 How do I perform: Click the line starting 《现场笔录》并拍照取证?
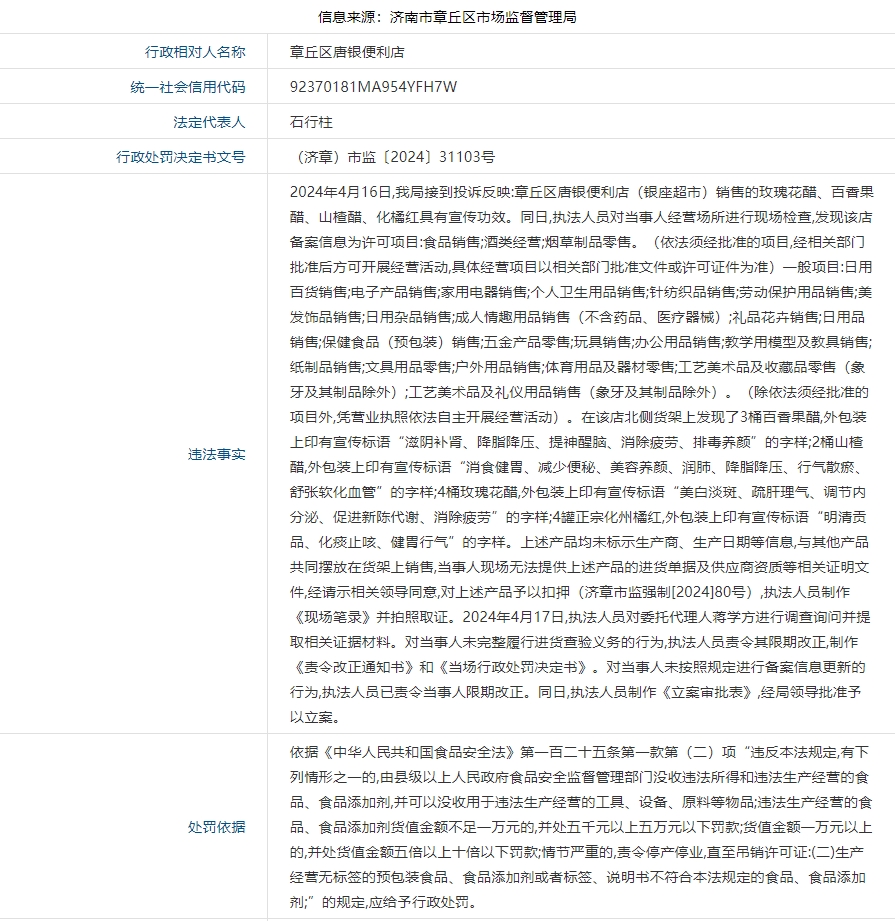click(580, 617)
